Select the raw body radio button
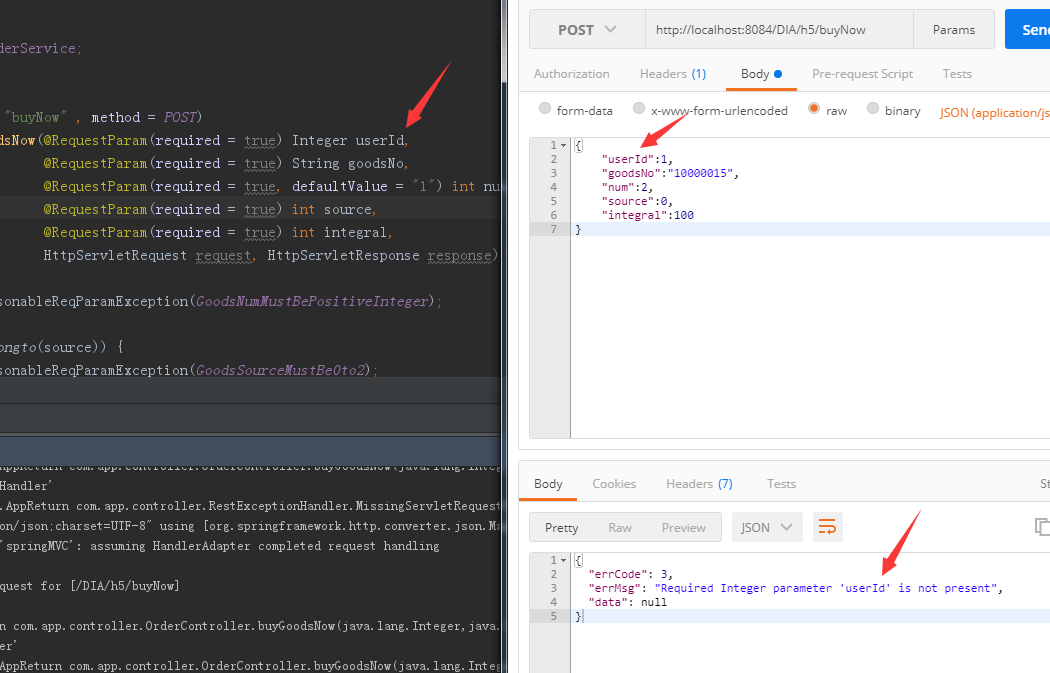The width and height of the screenshot is (1050, 673). tap(812, 110)
